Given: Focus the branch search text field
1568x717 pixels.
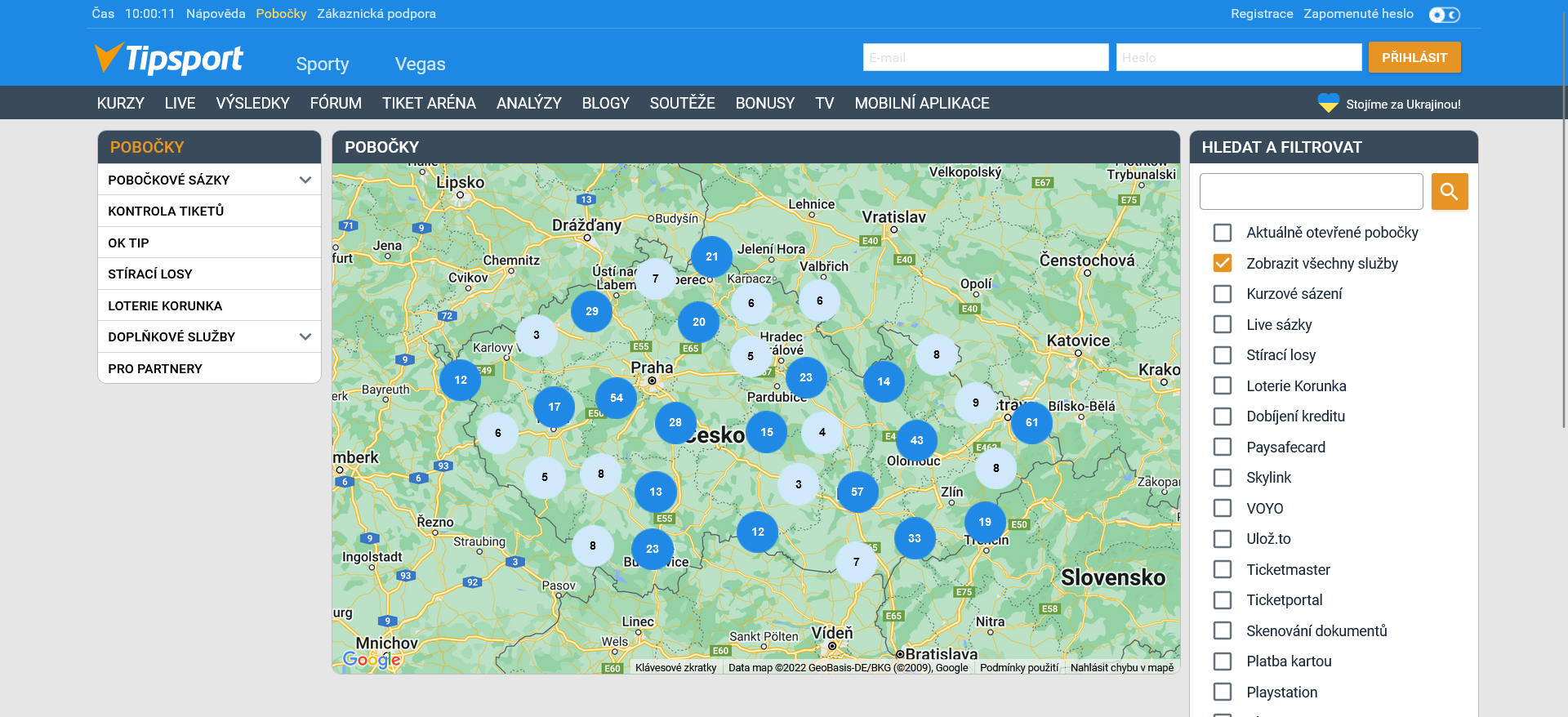Looking at the screenshot, I should click(x=1312, y=191).
